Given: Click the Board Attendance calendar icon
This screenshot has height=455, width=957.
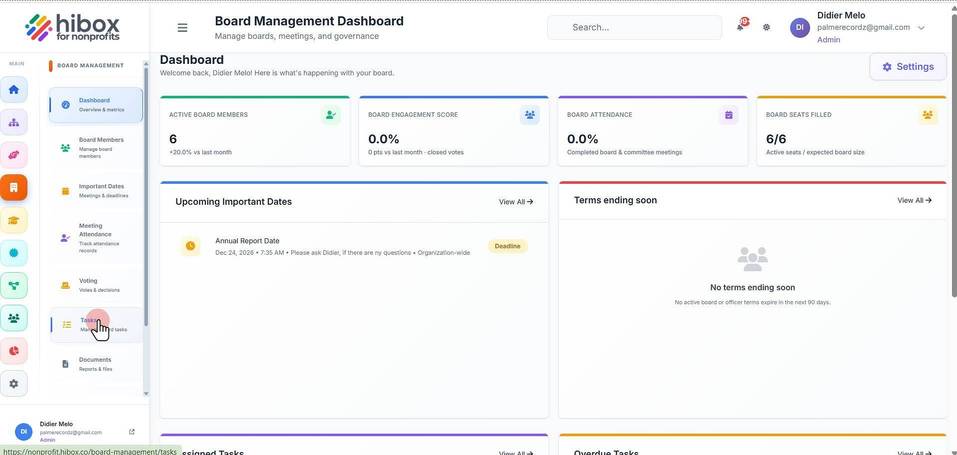Looking at the screenshot, I should pyautogui.click(x=728, y=115).
